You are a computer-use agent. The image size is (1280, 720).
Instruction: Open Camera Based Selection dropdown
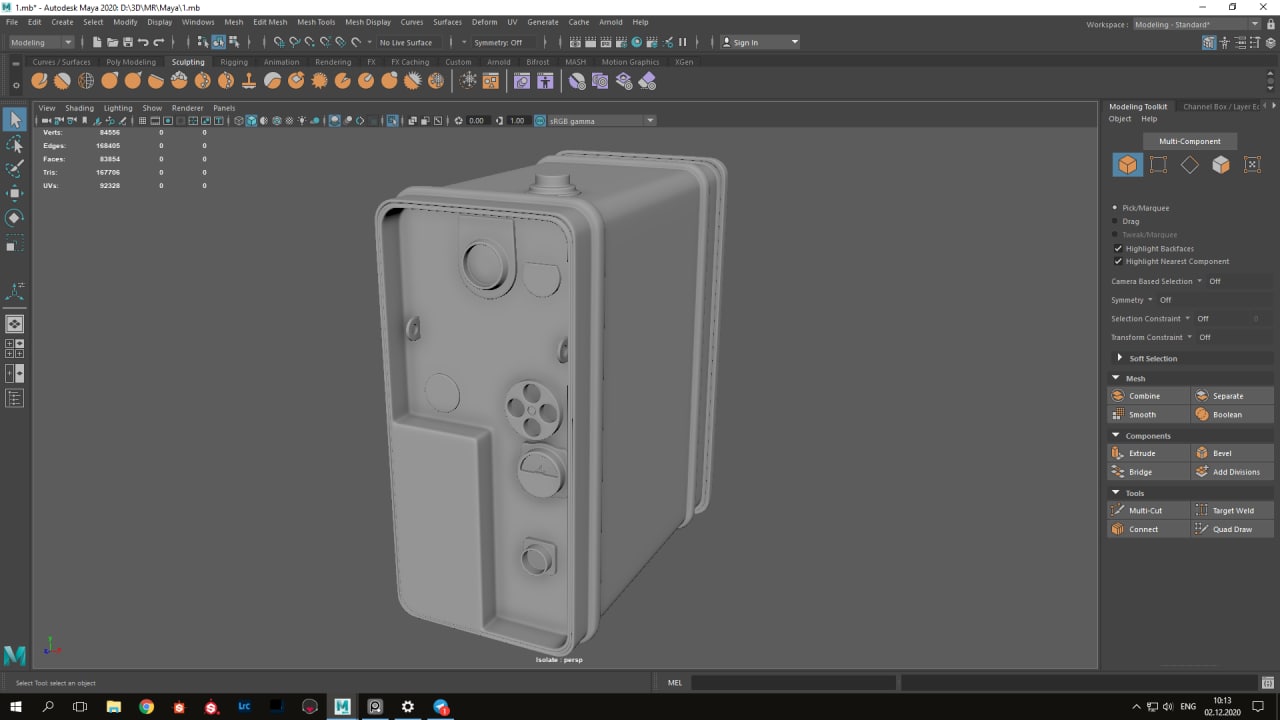tap(1157, 281)
